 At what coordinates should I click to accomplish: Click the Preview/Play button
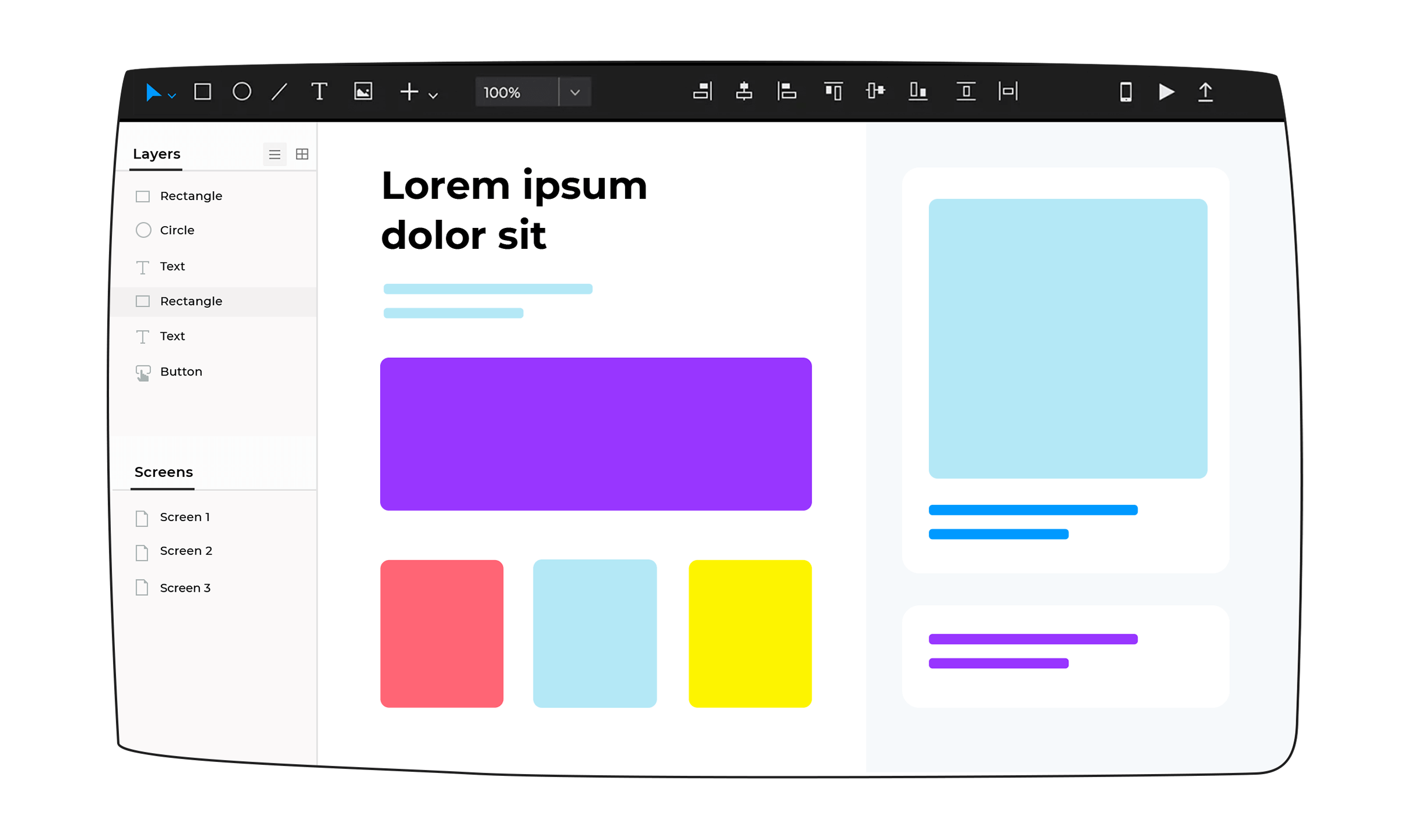click(1165, 92)
